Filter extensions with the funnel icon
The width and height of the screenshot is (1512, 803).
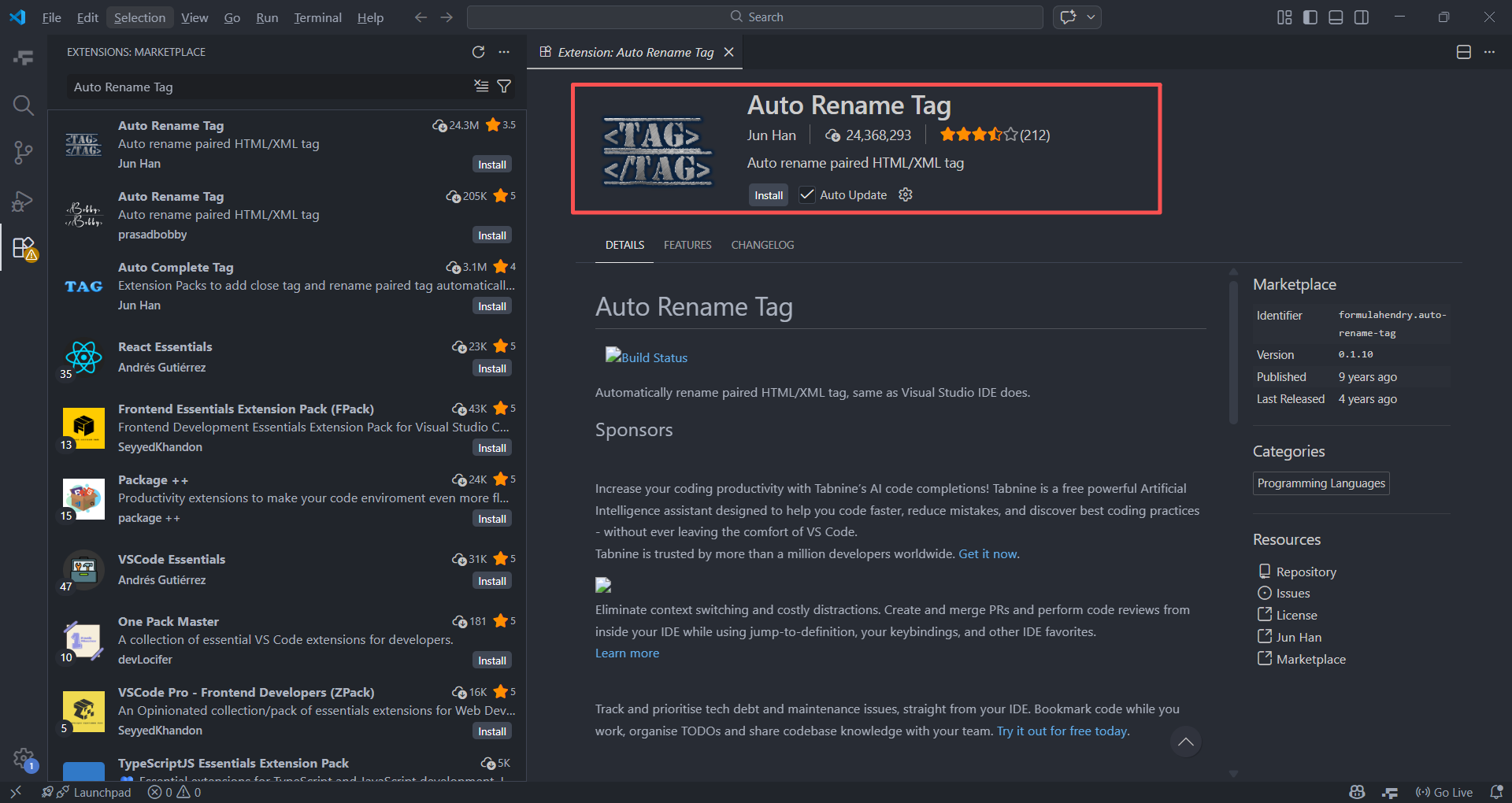tap(504, 87)
